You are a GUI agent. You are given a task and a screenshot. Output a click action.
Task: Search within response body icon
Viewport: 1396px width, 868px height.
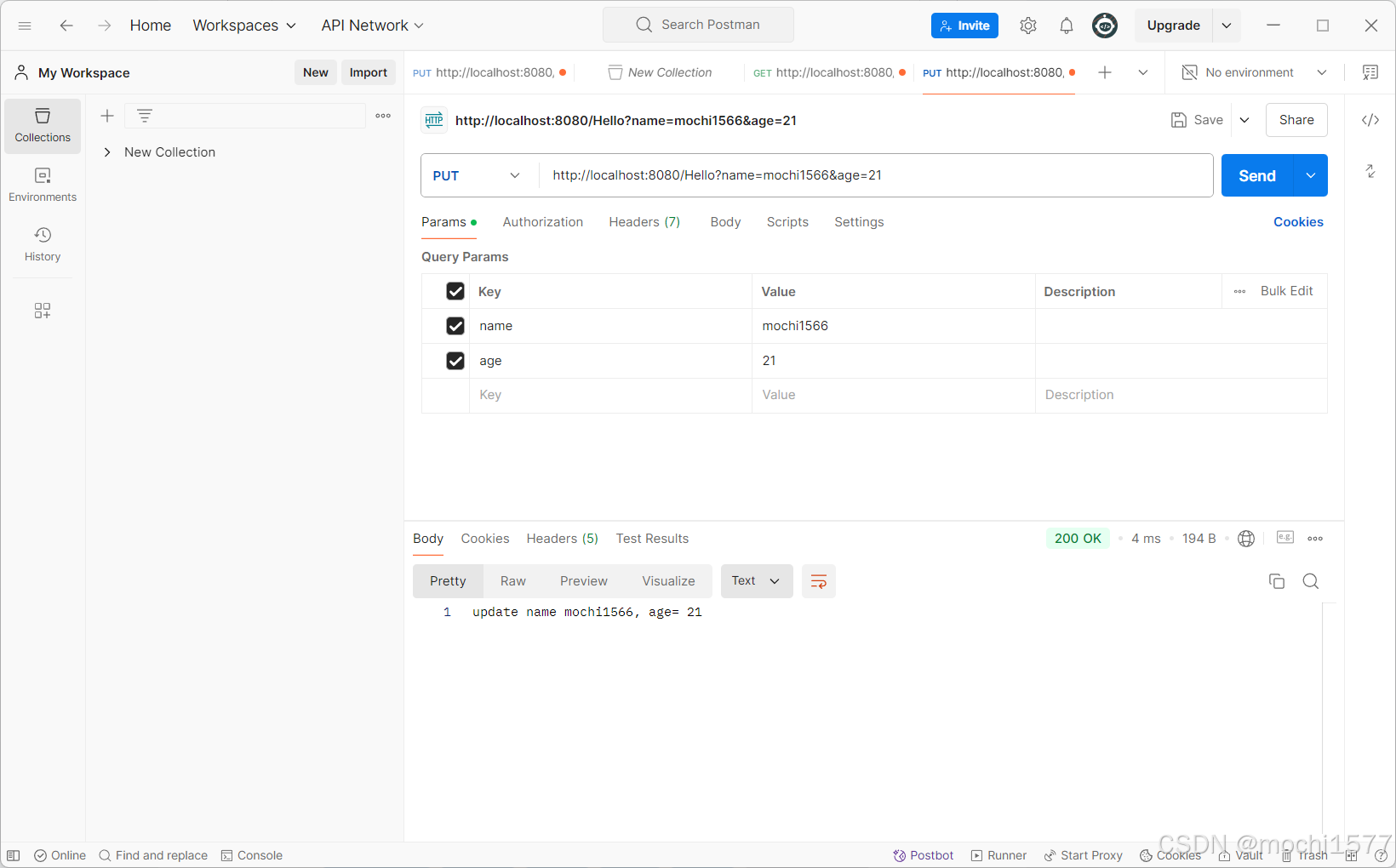[x=1311, y=581]
